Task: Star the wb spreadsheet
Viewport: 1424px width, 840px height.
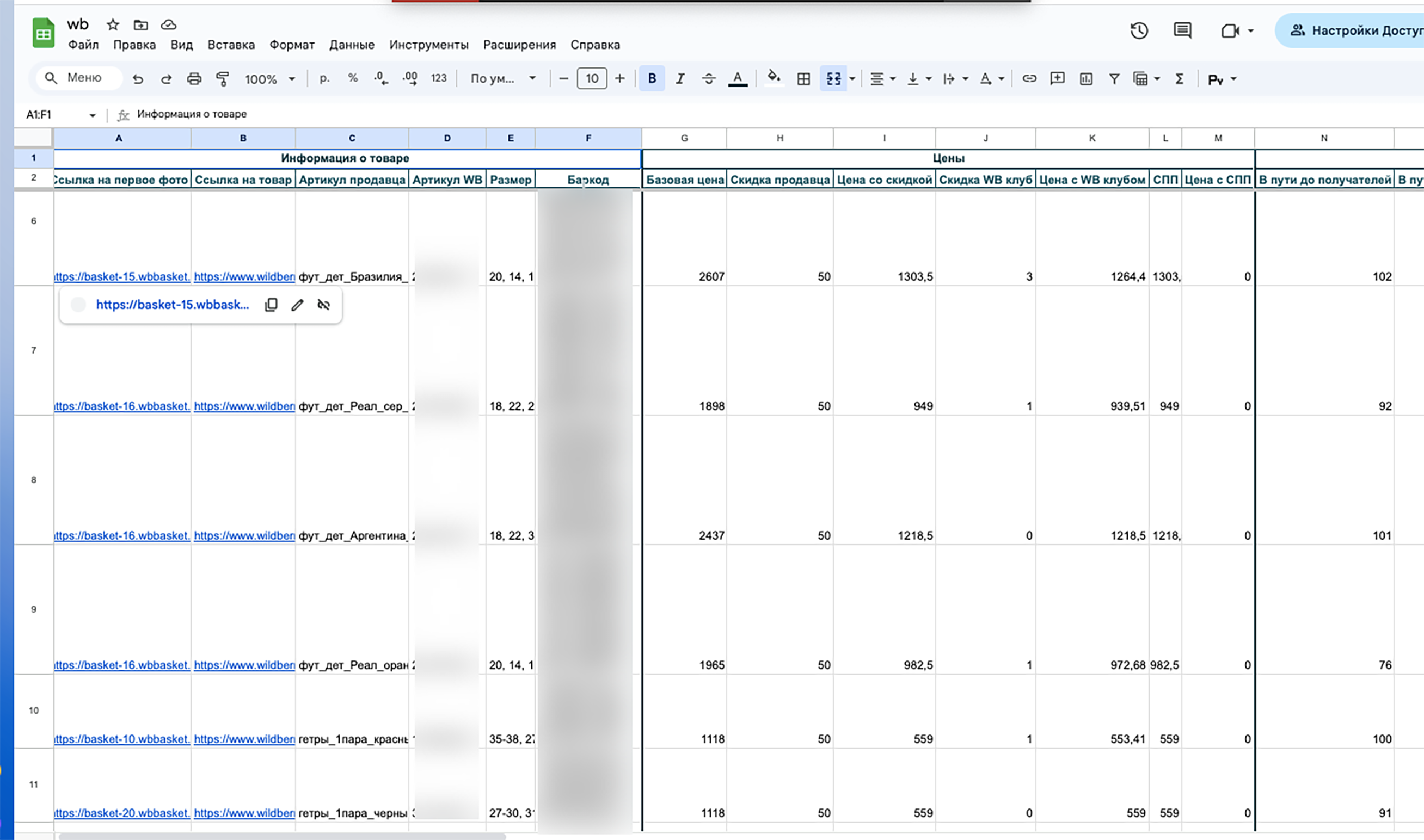Action: click(113, 24)
